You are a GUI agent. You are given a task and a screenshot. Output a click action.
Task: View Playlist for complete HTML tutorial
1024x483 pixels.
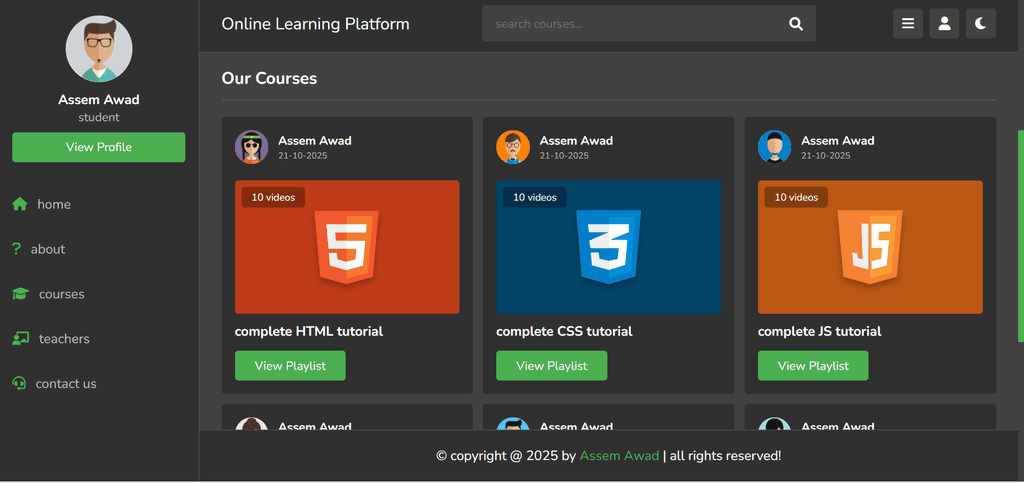(x=290, y=366)
